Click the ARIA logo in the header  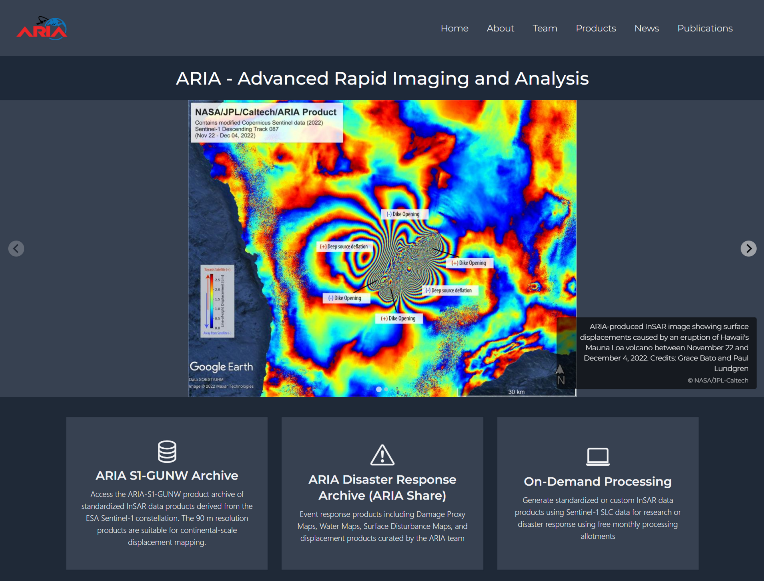pos(42,28)
